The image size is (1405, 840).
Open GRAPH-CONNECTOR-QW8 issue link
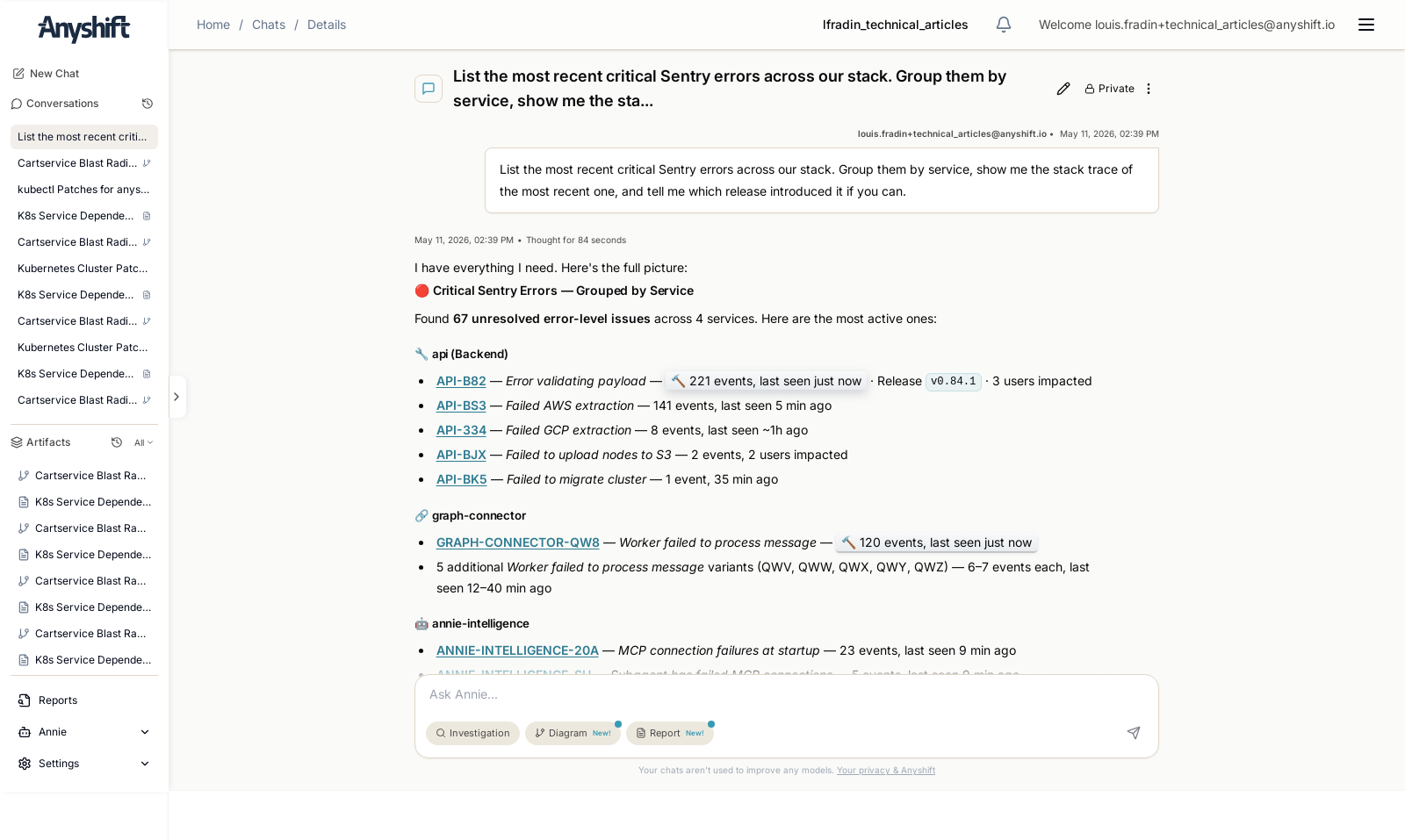[x=518, y=542]
